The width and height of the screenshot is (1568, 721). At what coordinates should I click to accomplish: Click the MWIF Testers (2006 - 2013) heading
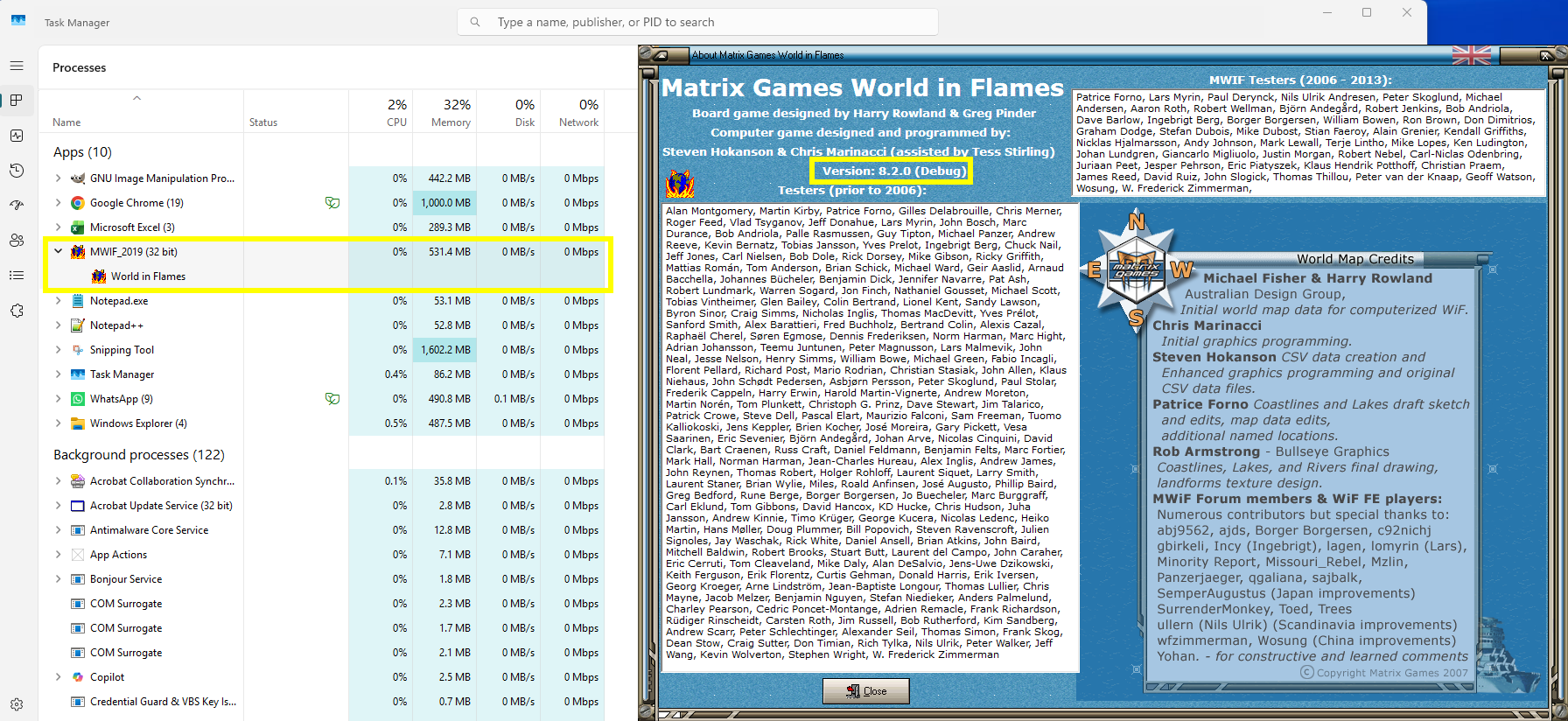[x=1300, y=80]
